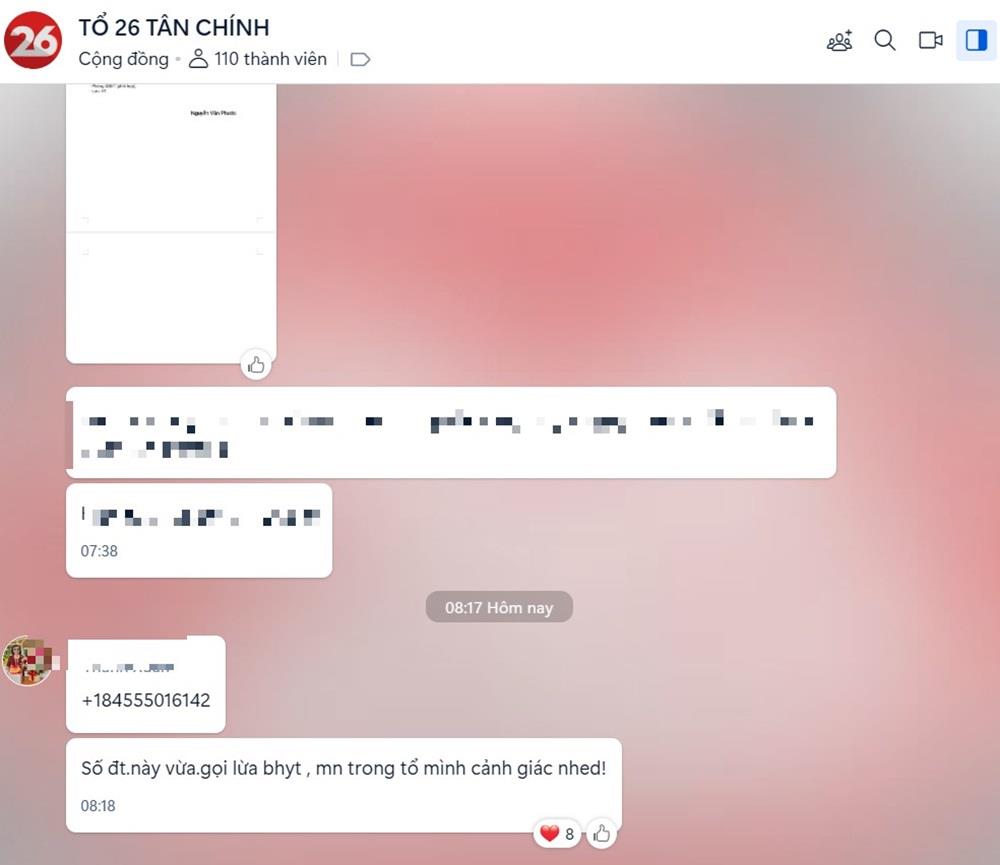Viewport: 1000px width, 865px height.
Task: Select the blurred quoted reply message
Action: click(x=451, y=432)
